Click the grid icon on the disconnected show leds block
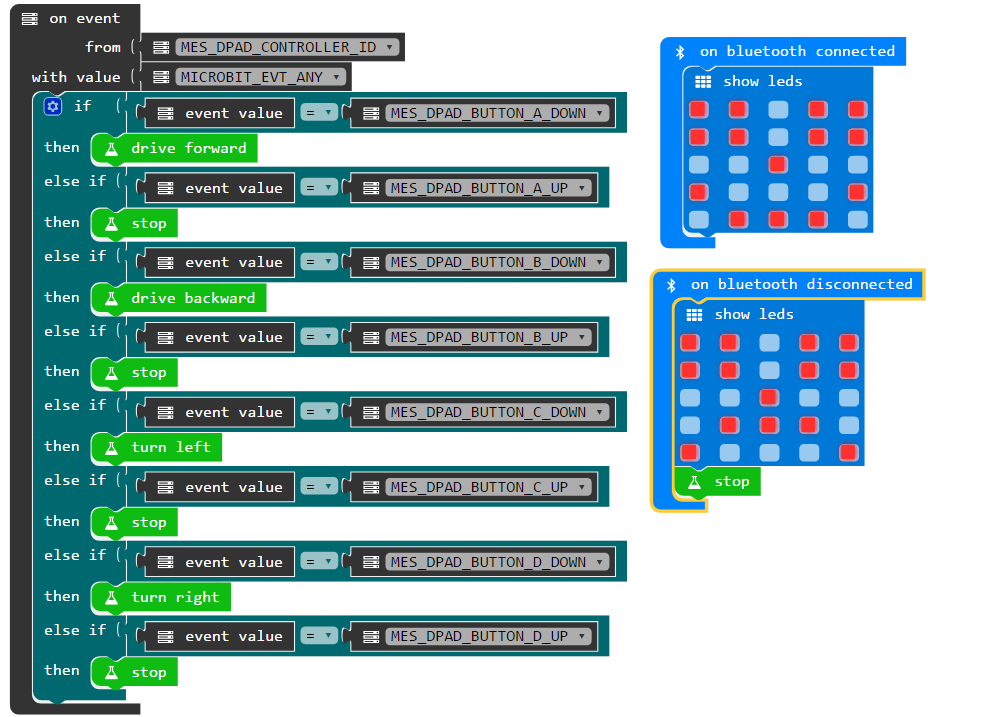Viewport: 1005px width, 717px height. (694, 313)
